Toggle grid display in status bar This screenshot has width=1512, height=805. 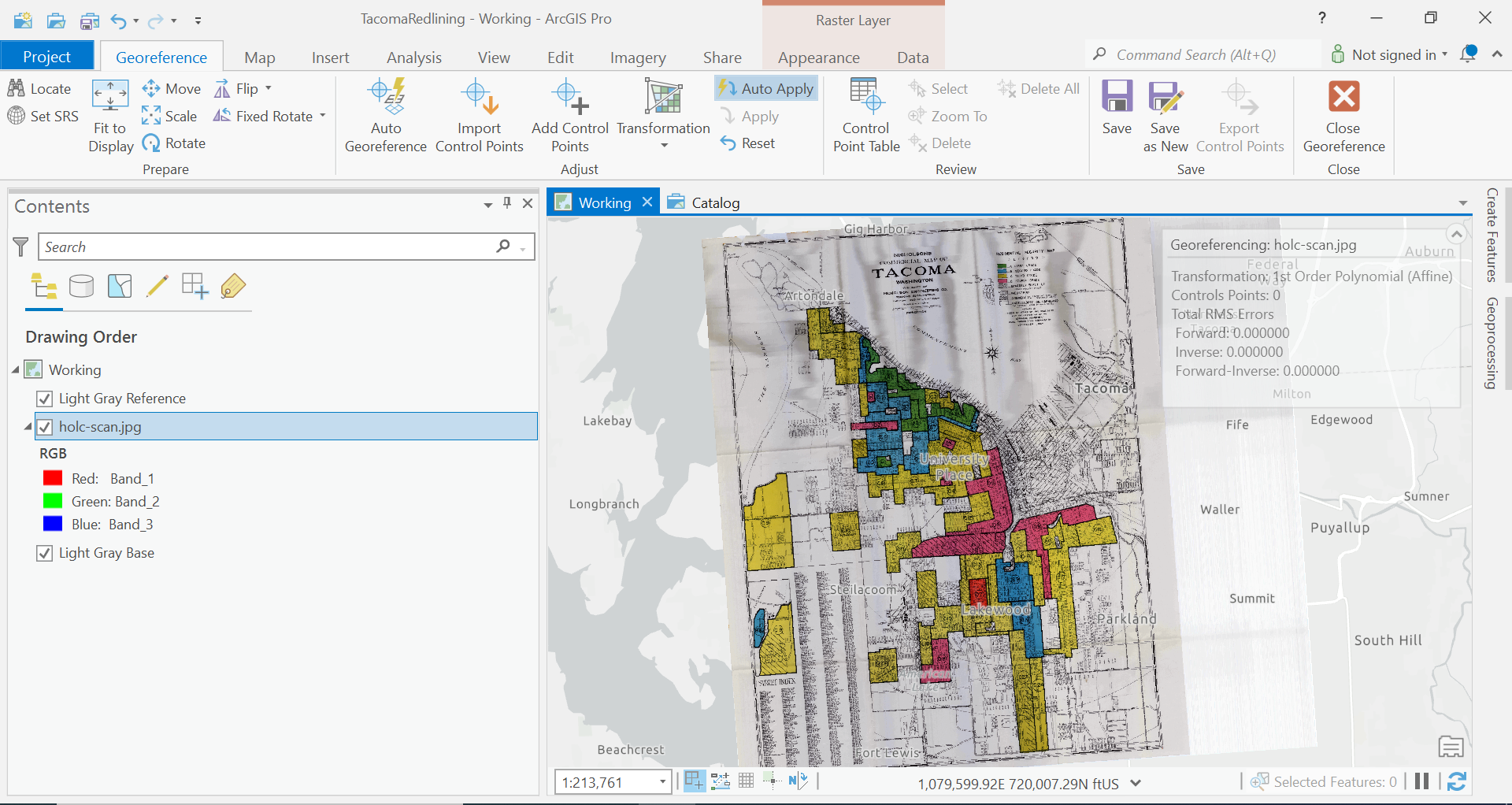(747, 781)
